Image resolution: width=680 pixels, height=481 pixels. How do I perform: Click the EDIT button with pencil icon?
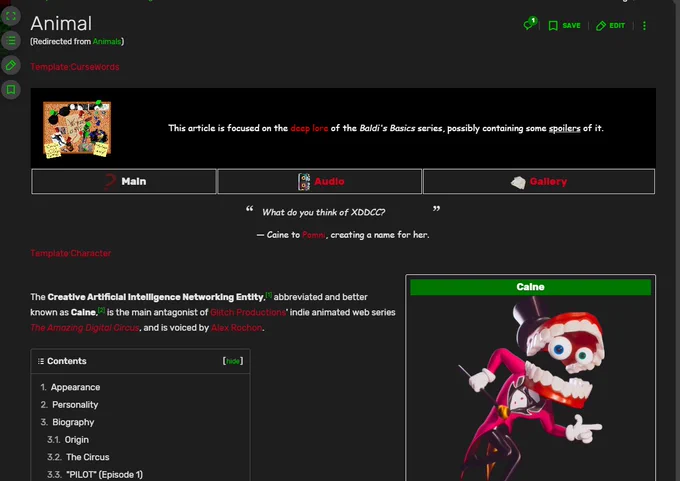coord(610,26)
